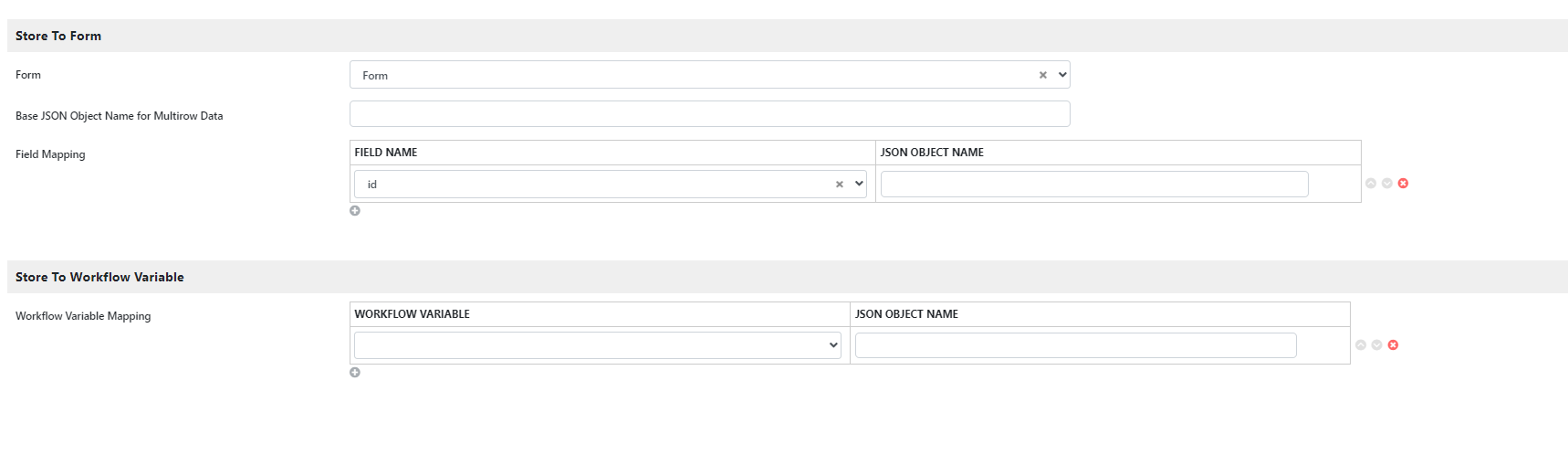Remove the Workflow Variable Mapping row
This screenshot has width=1568, height=476.
point(1393,345)
